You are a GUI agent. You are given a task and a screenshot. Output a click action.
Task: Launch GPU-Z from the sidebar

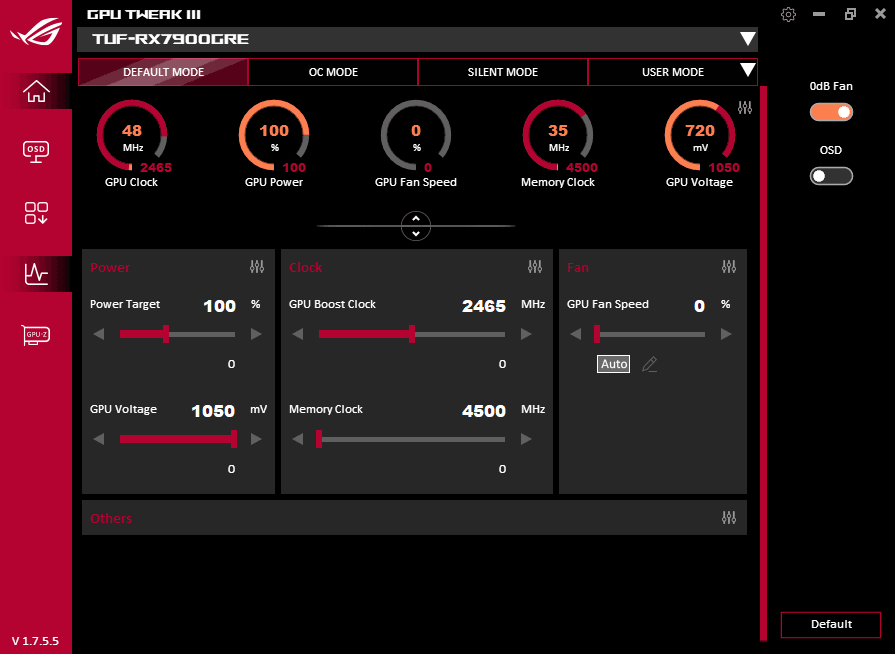point(36,334)
